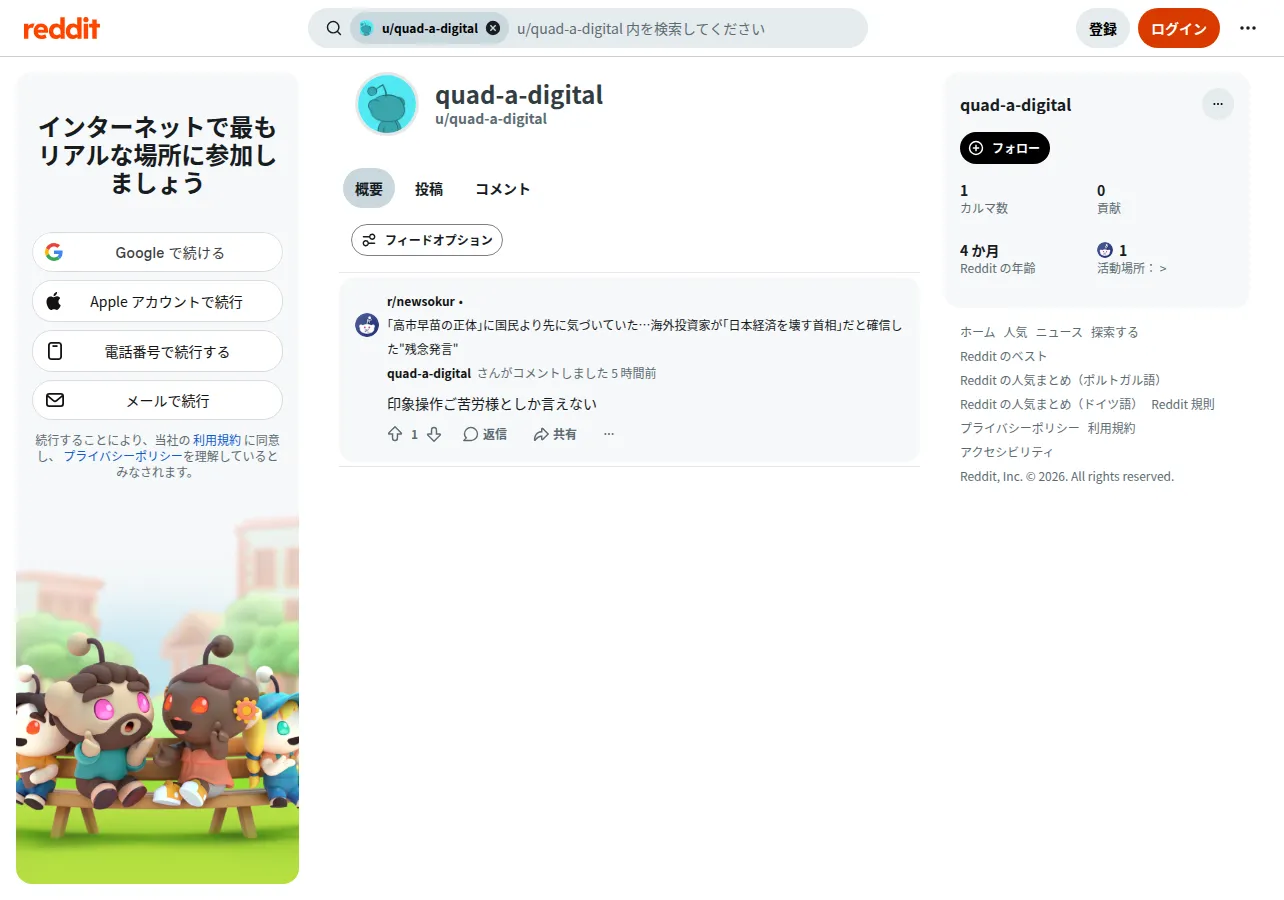Click the 貢献 label
The height and width of the screenshot is (900, 1284).
tap(1109, 208)
